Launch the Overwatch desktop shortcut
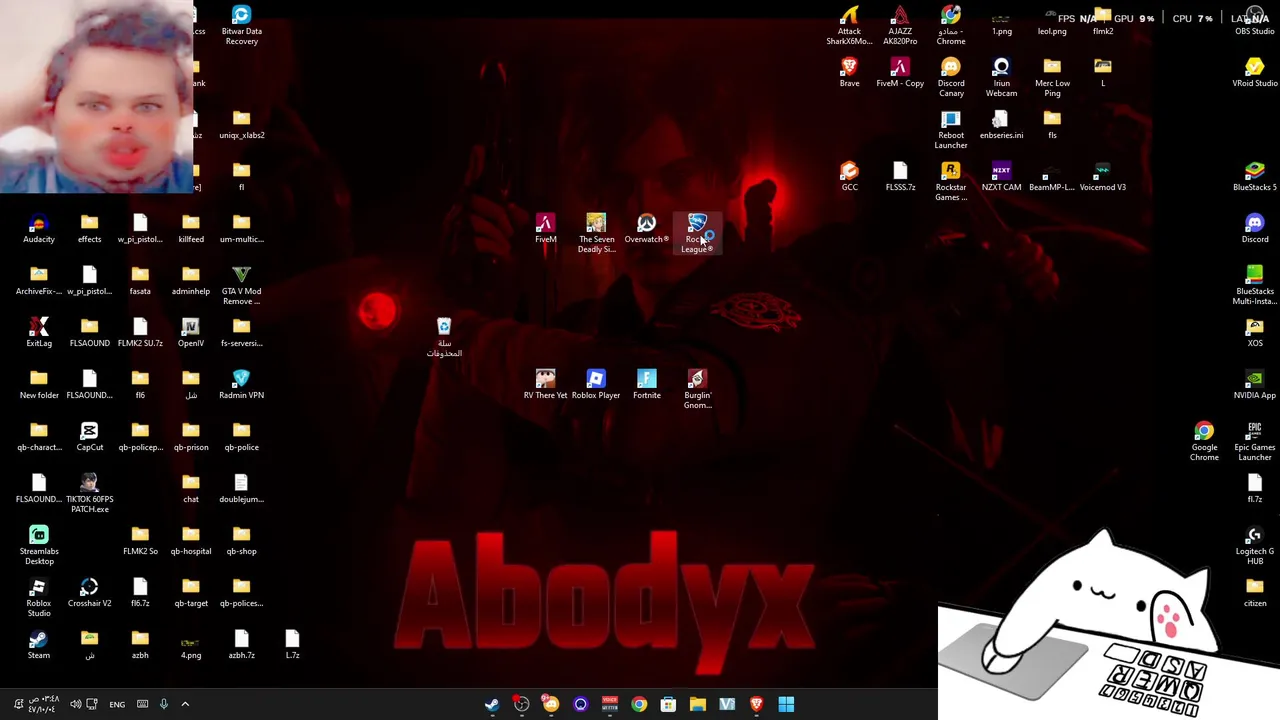Screen dimensions: 1280x720 coord(646,228)
